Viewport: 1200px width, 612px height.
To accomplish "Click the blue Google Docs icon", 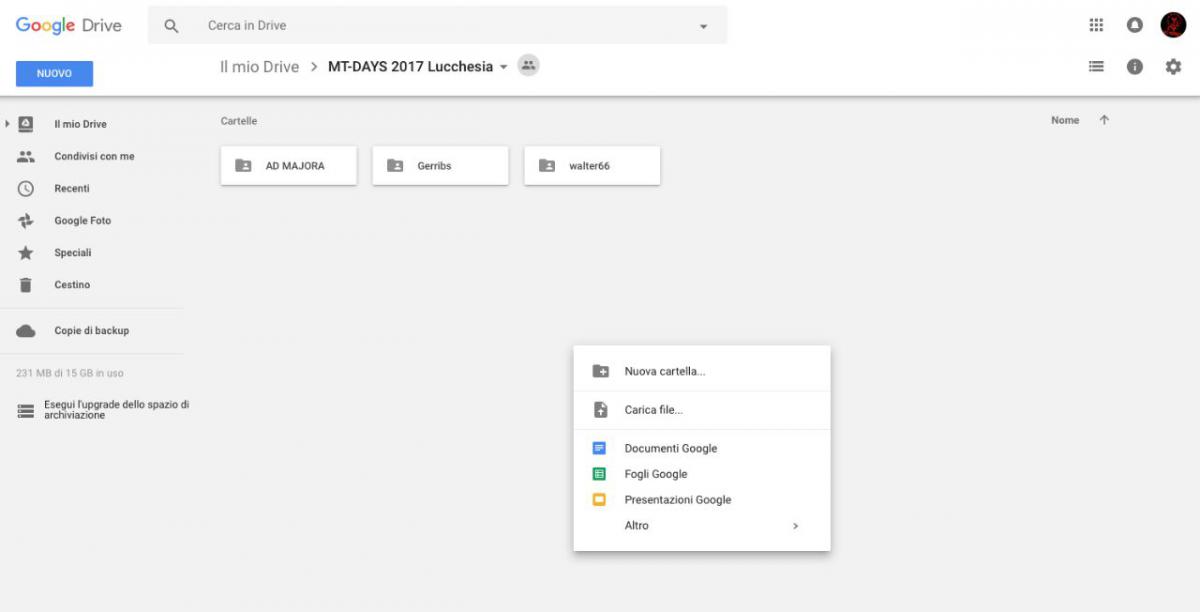I will click(600, 448).
